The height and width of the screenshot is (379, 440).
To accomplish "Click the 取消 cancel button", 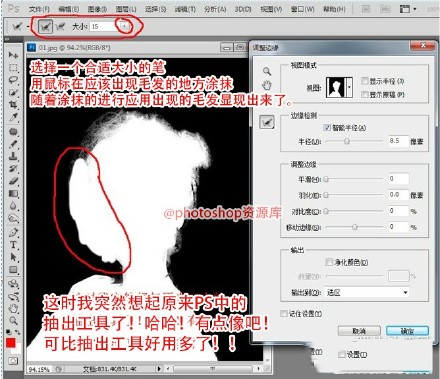I will point(359,331).
